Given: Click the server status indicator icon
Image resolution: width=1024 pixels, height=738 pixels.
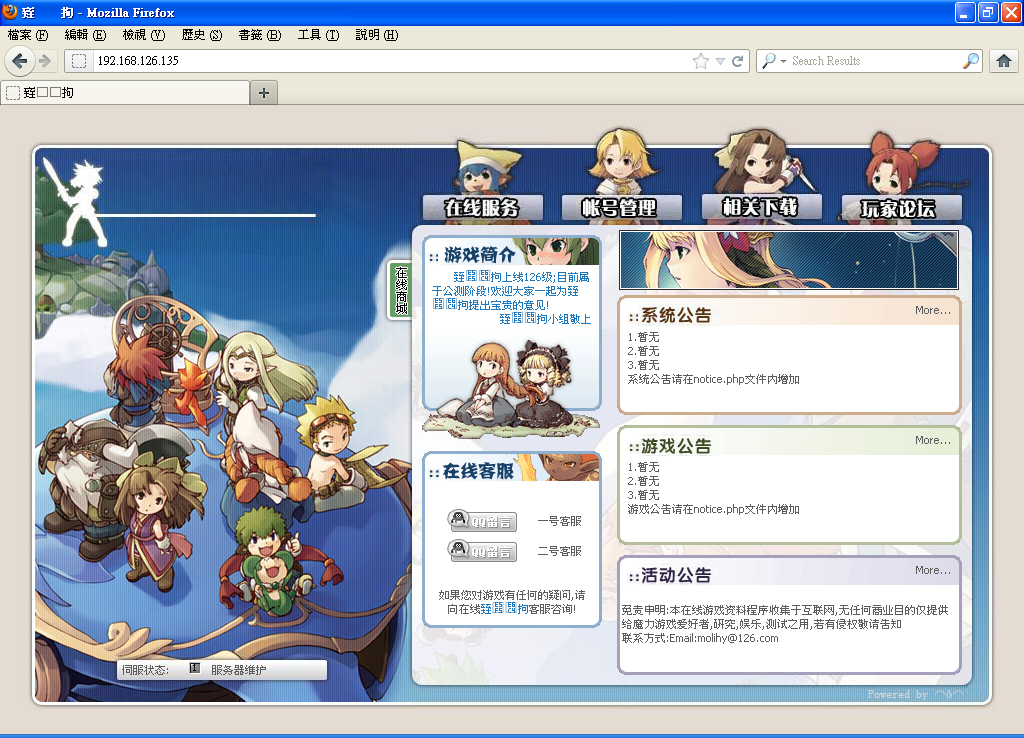Looking at the screenshot, I should coord(195,667).
